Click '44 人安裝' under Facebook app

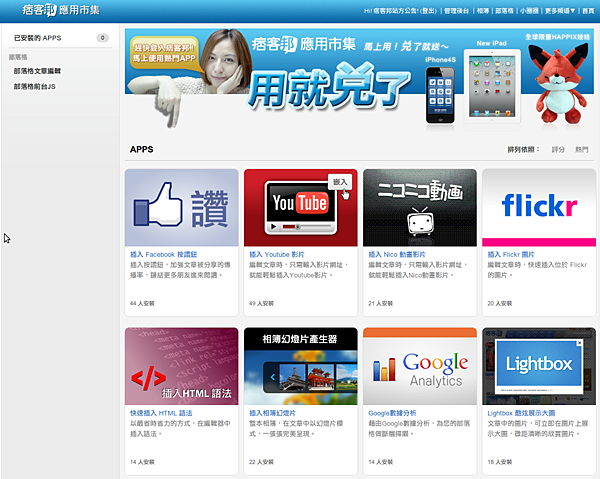(142, 303)
